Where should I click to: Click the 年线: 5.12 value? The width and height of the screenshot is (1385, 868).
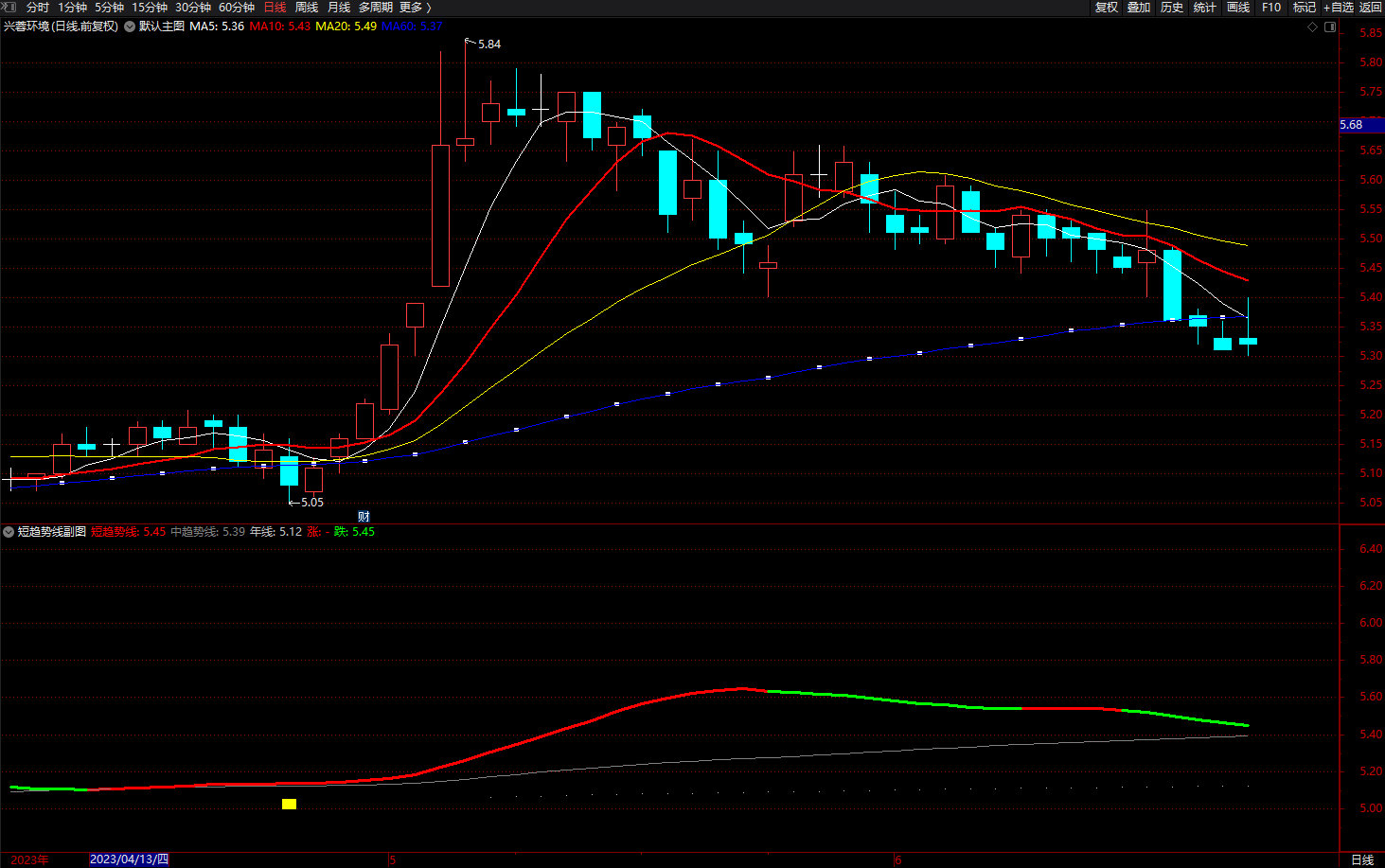coord(275,532)
